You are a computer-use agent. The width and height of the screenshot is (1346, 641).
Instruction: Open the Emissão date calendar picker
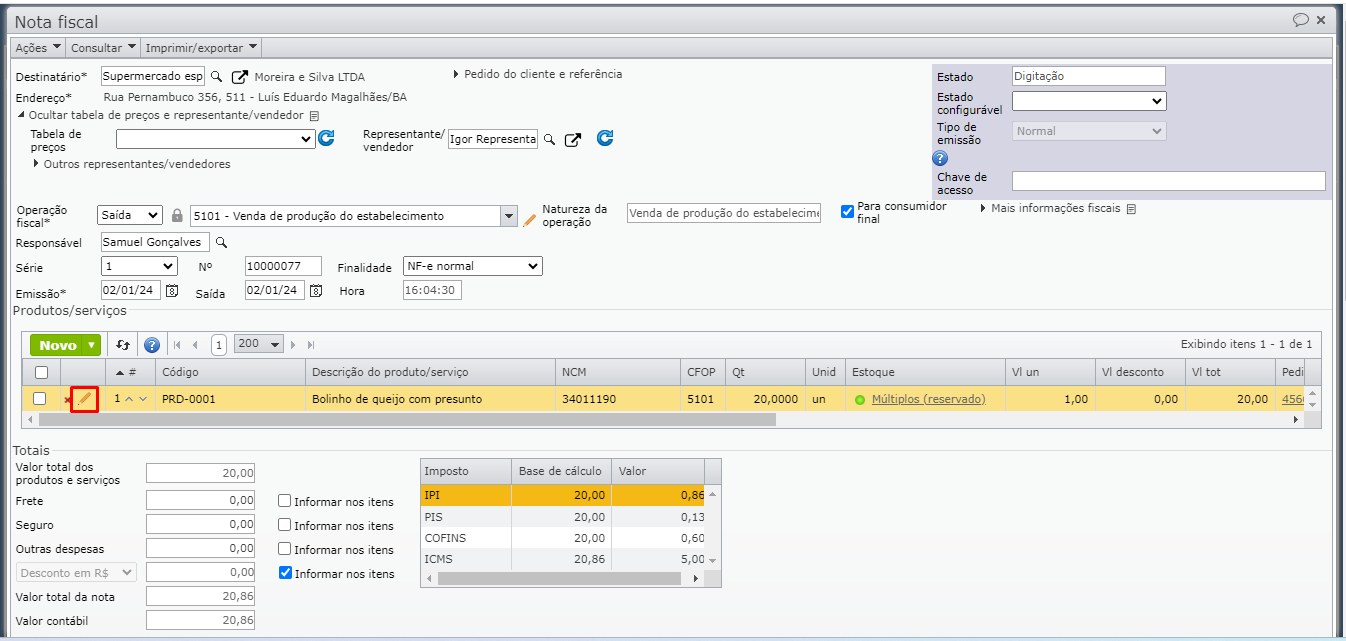point(172,291)
